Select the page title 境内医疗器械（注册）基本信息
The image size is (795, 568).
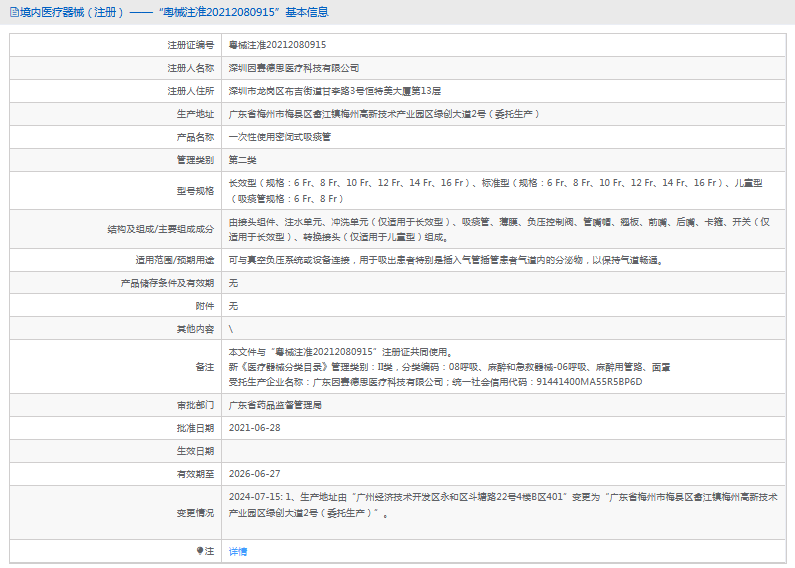174,12
